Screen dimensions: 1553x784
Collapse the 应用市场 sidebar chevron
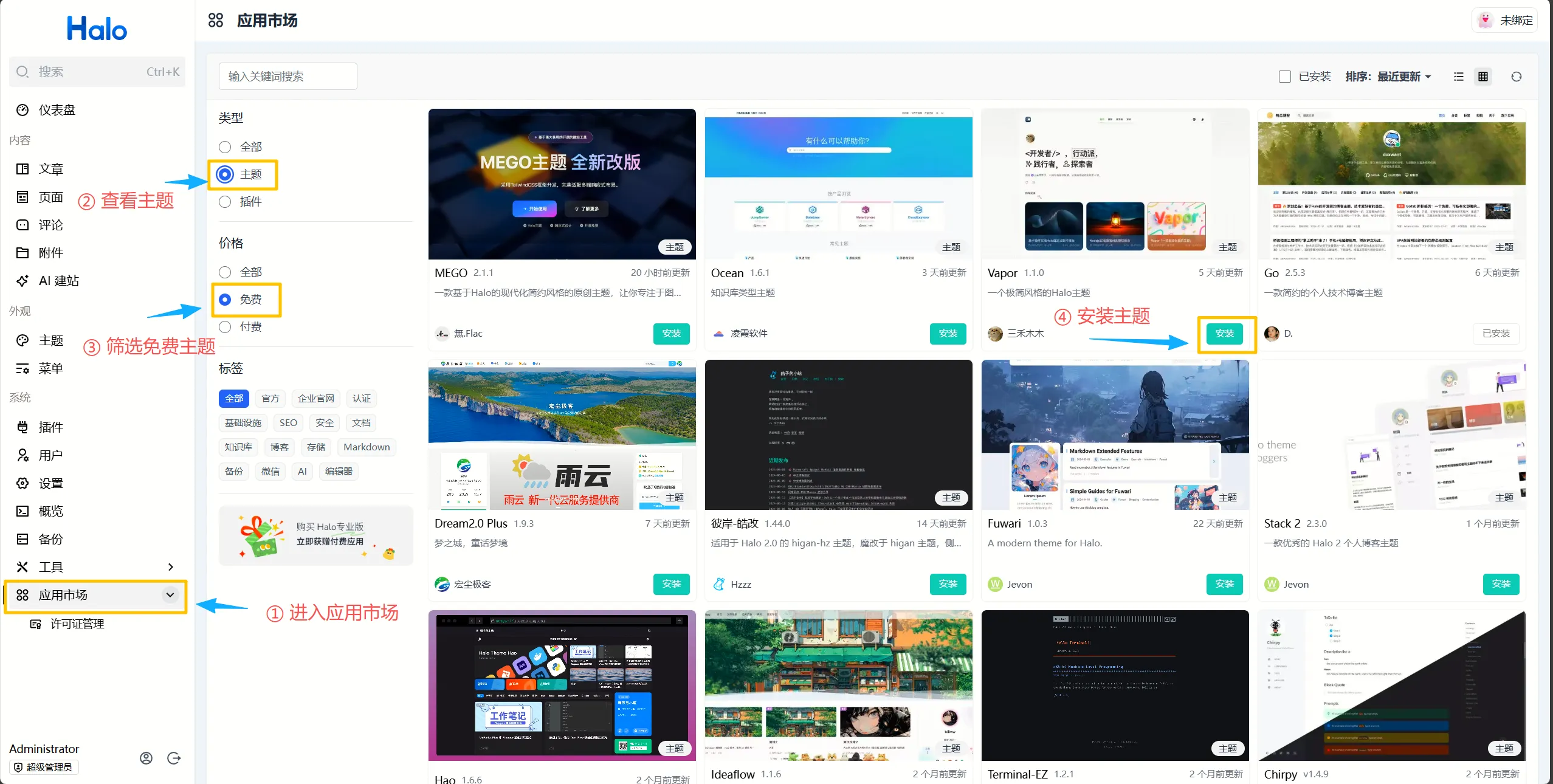pyautogui.click(x=170, y=595)
